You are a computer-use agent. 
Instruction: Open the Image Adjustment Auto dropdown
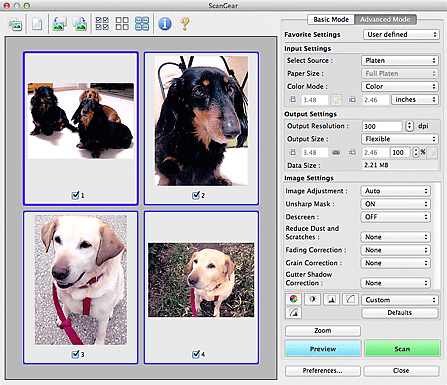point(396,191)
